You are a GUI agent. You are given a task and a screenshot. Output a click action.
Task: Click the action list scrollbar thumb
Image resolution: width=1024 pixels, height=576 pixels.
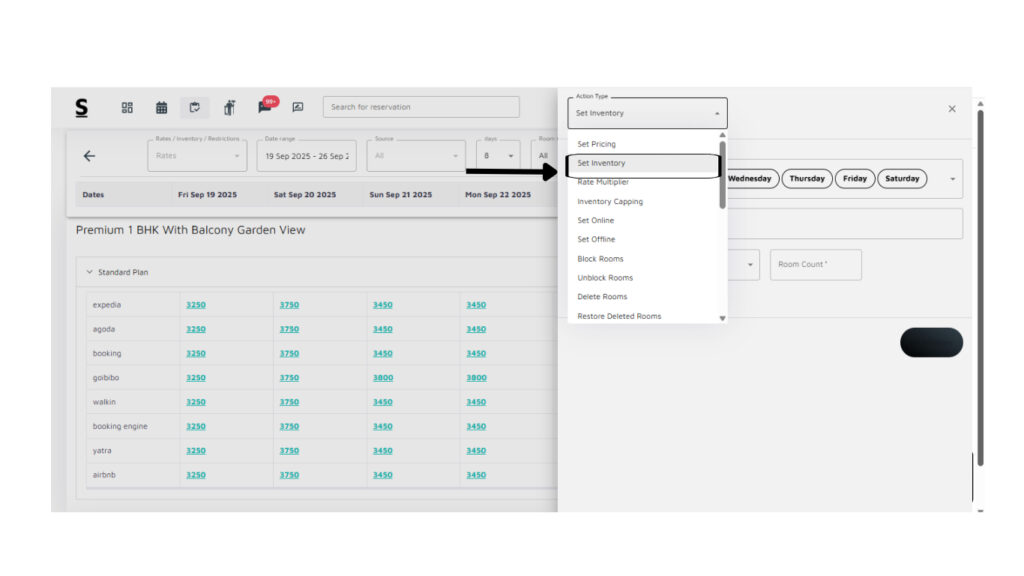(722, 175)
